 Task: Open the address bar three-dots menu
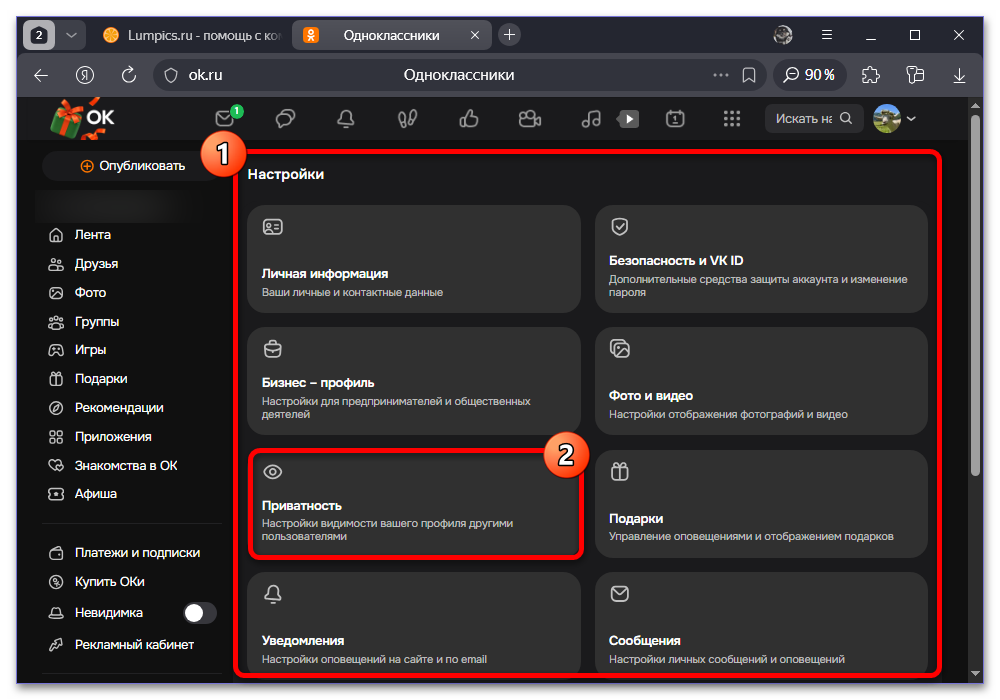click(x=721, y=75)
